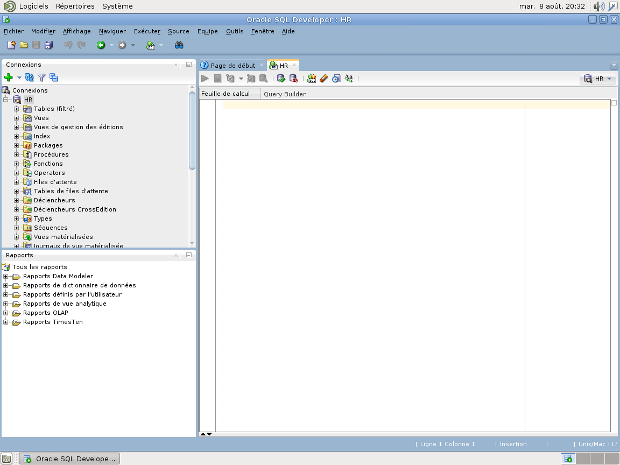The width and height of the screenshot is (620, 465).
Task: Open the SQL worksheet connection dropdown arrow
Action: [161, 45]
